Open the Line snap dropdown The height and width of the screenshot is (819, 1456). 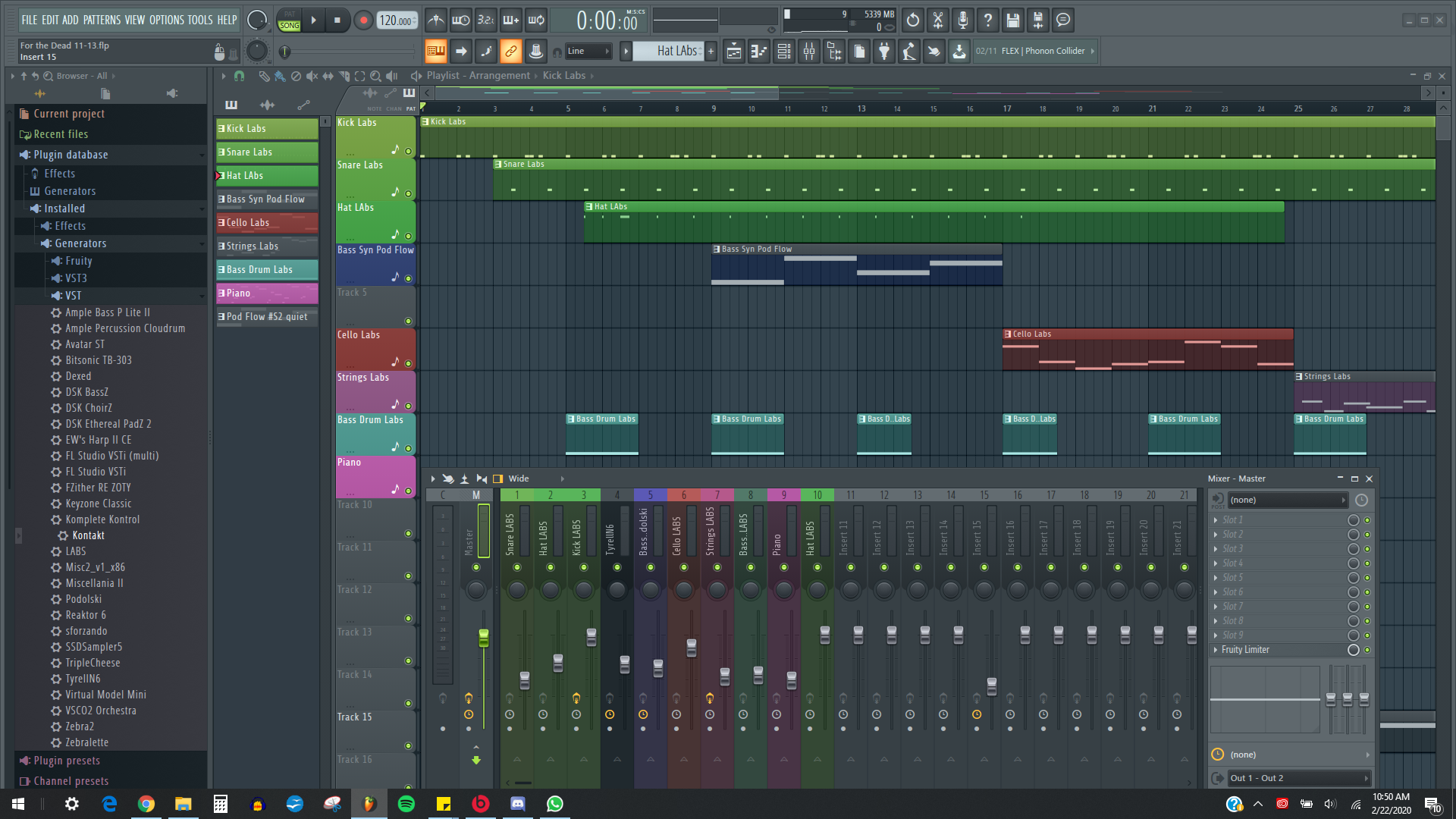coord(588,52)
